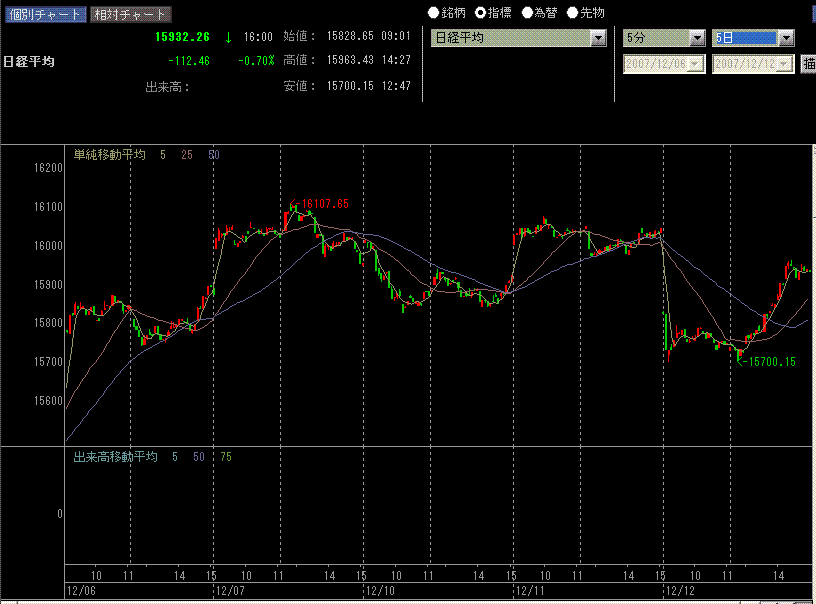The image size is (816, 604).
Task: Click the 12/07 date label on axis
Action: click(x=230, y=592)
